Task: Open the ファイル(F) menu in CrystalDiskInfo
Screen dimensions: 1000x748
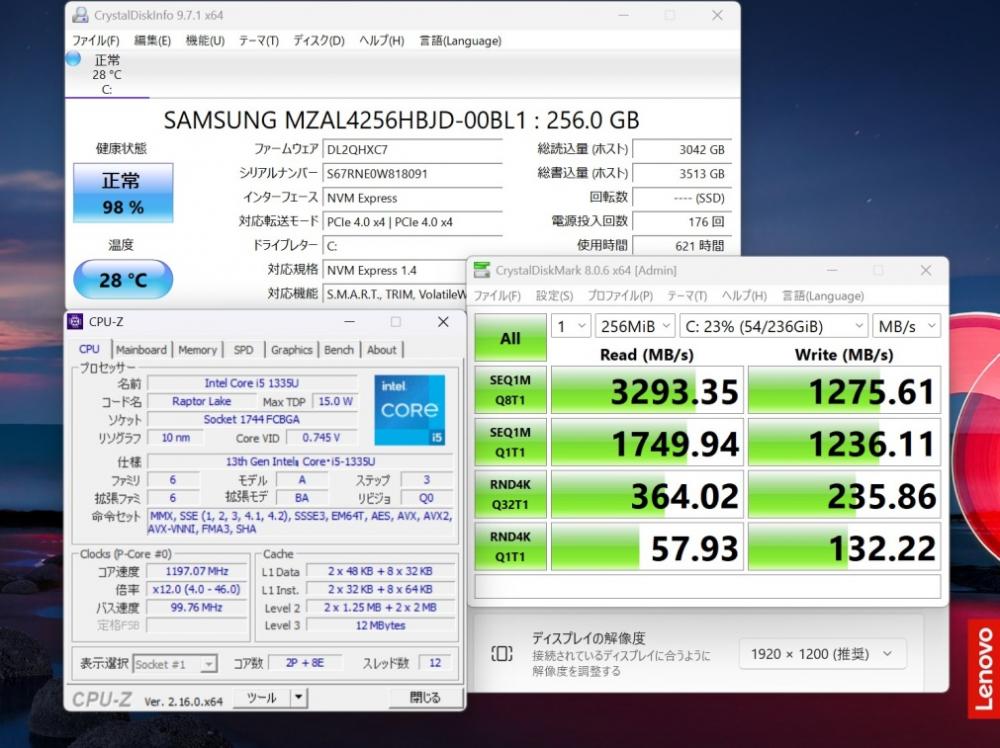Action: point(96,41)
